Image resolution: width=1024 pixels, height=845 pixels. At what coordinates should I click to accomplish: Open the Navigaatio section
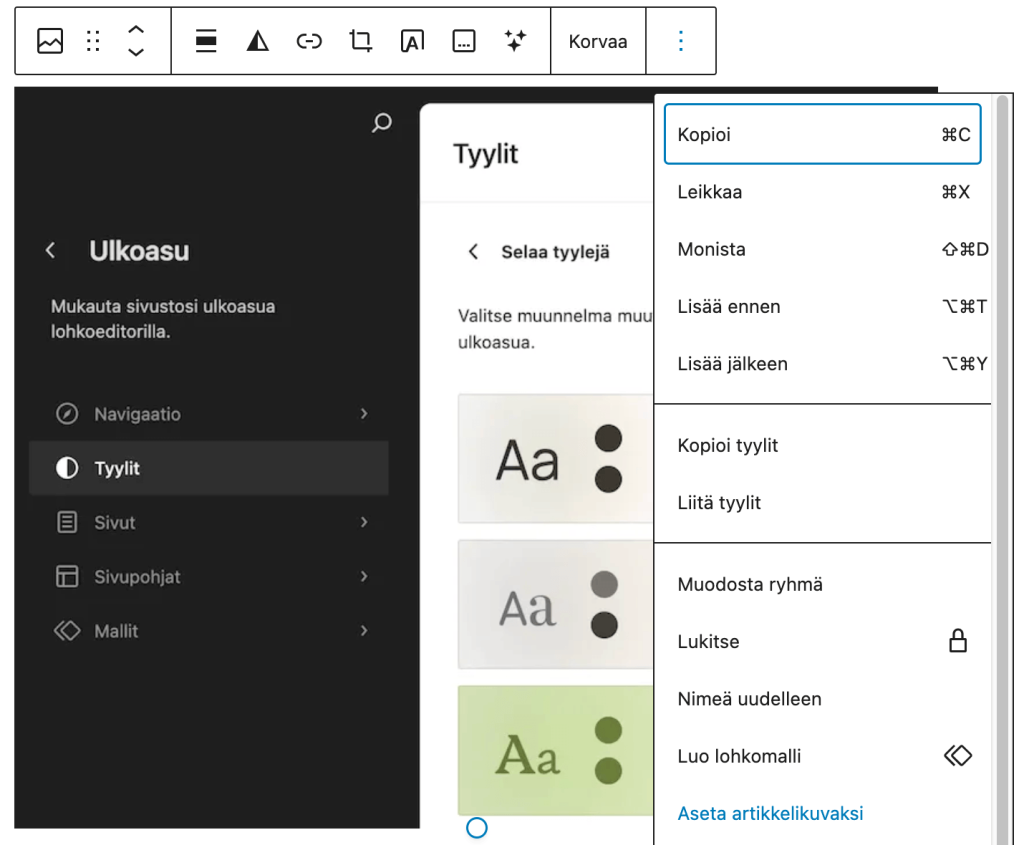pos(209,414)
